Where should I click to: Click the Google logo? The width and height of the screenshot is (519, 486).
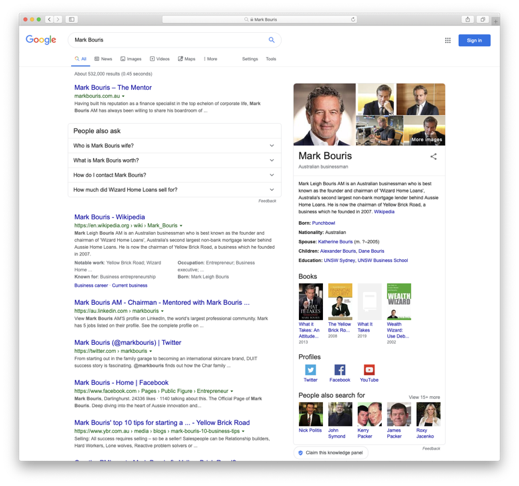(41, 40)
